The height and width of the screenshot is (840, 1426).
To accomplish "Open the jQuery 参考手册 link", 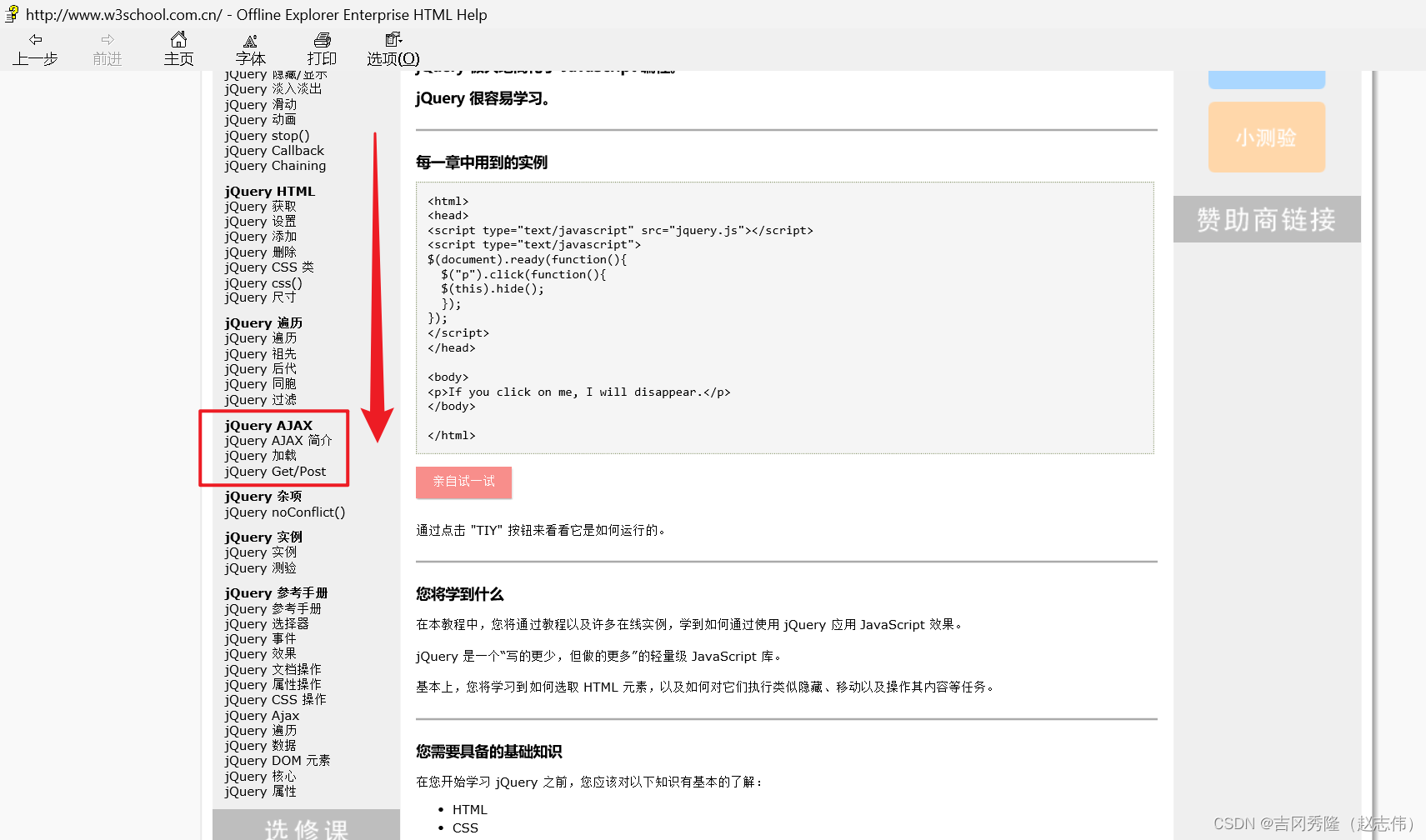I will [273, 609].
